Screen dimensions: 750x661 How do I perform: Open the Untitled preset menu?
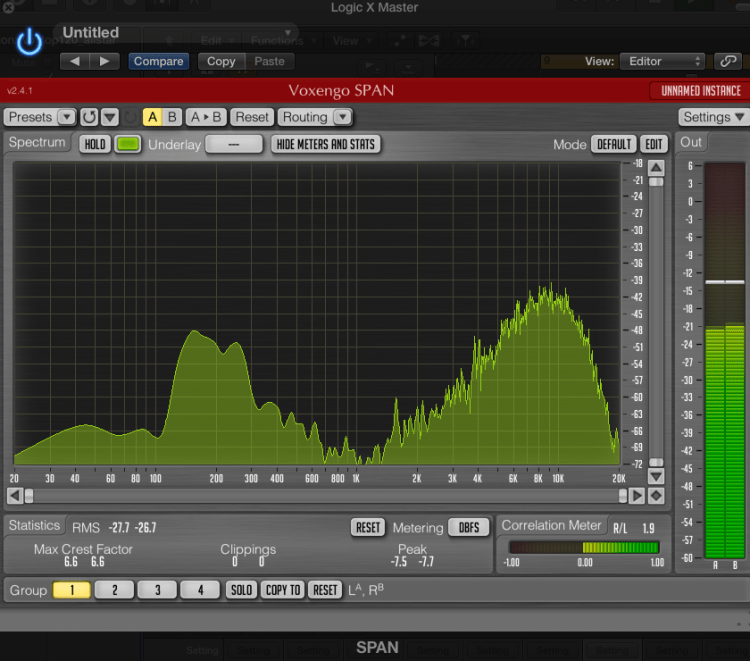coord(177,33)
